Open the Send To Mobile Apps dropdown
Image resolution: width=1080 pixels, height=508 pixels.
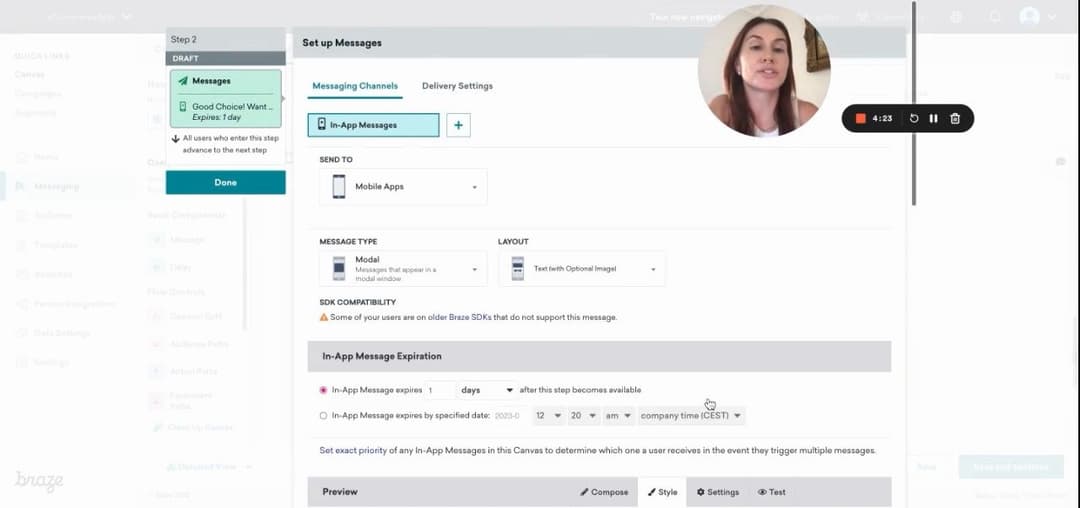pyautogui.click(x=403, y=187)
